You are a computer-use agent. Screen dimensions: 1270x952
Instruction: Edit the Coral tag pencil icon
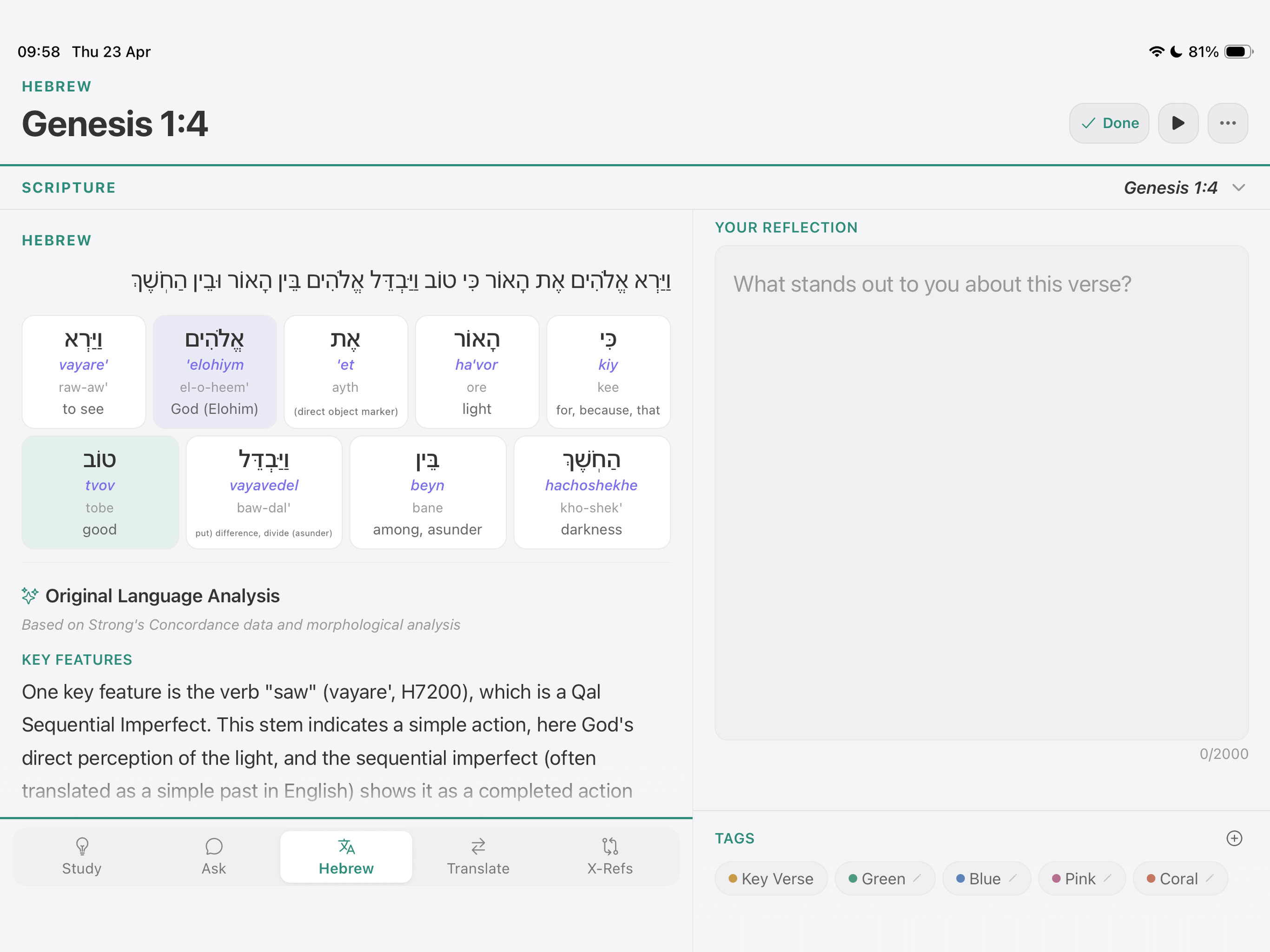click(x=1210, y=878)
